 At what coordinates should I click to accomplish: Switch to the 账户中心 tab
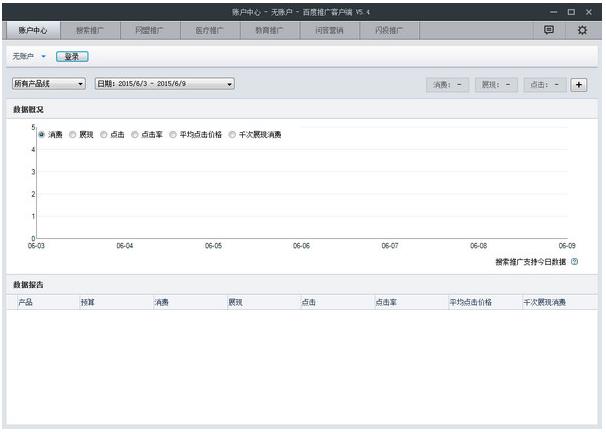coord(32,30)
